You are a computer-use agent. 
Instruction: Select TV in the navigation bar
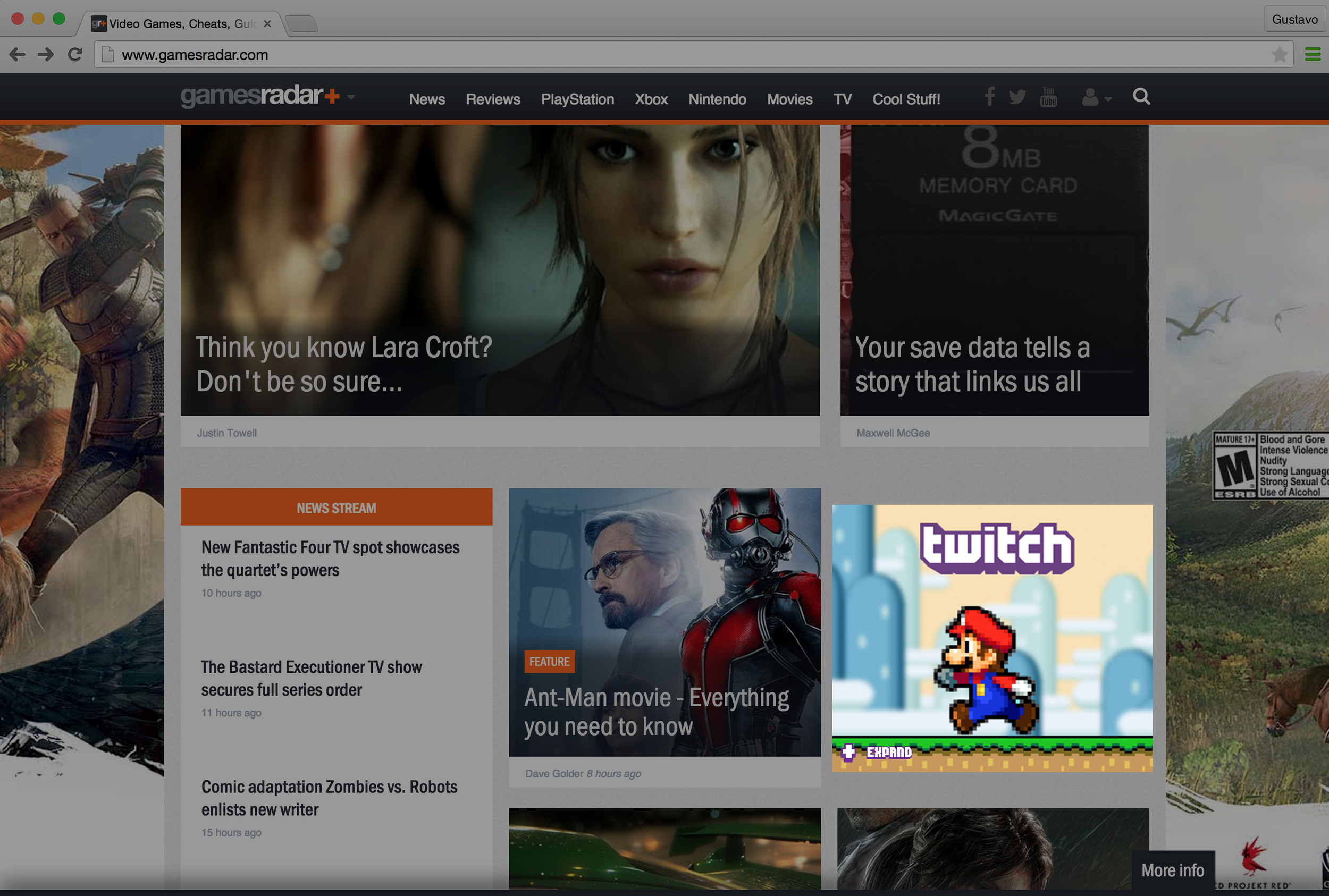(843, 99)
